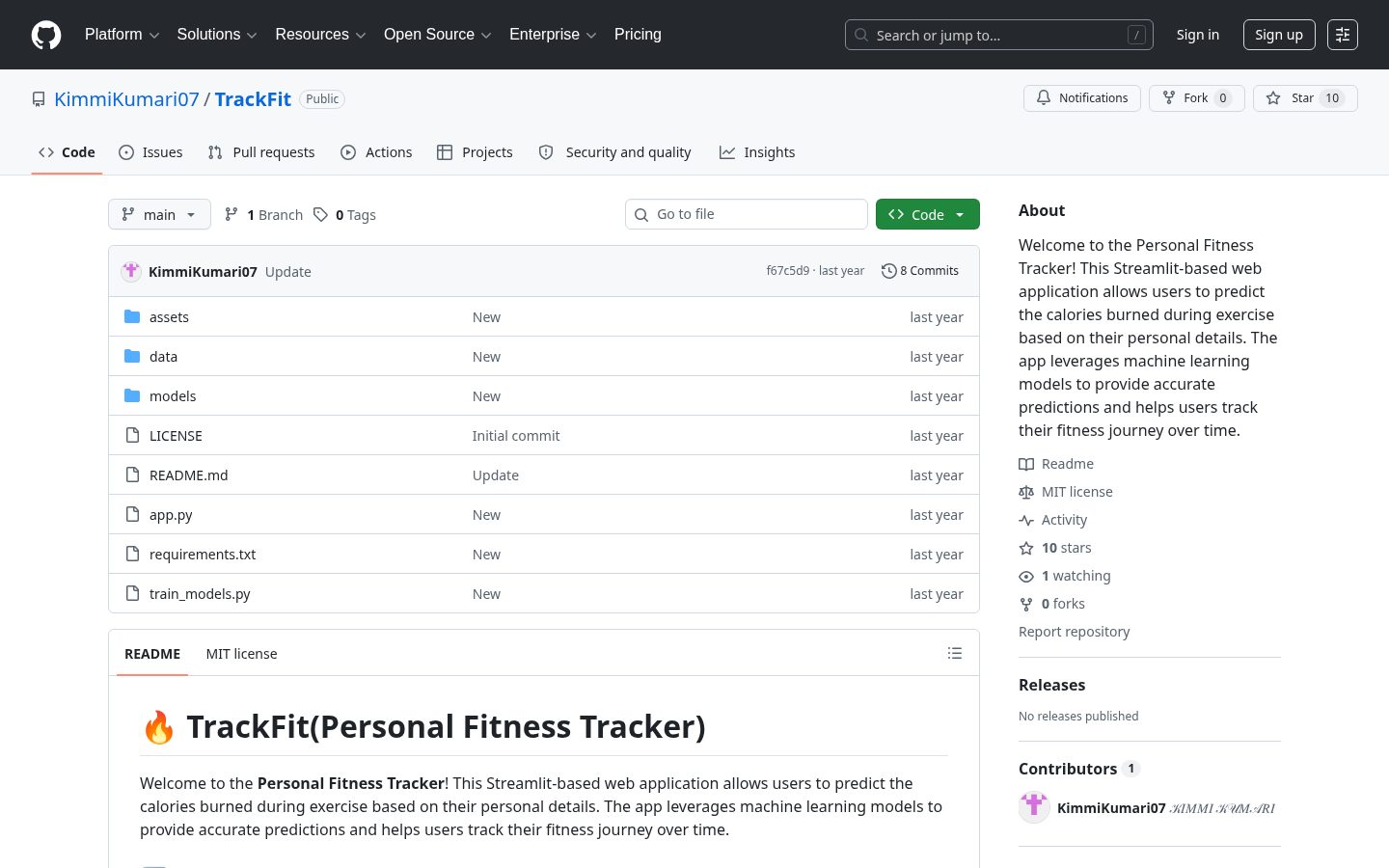The image size is (1389, 868).
Task: Click the LICENSE file icon
Action: (x=132, y=435)
